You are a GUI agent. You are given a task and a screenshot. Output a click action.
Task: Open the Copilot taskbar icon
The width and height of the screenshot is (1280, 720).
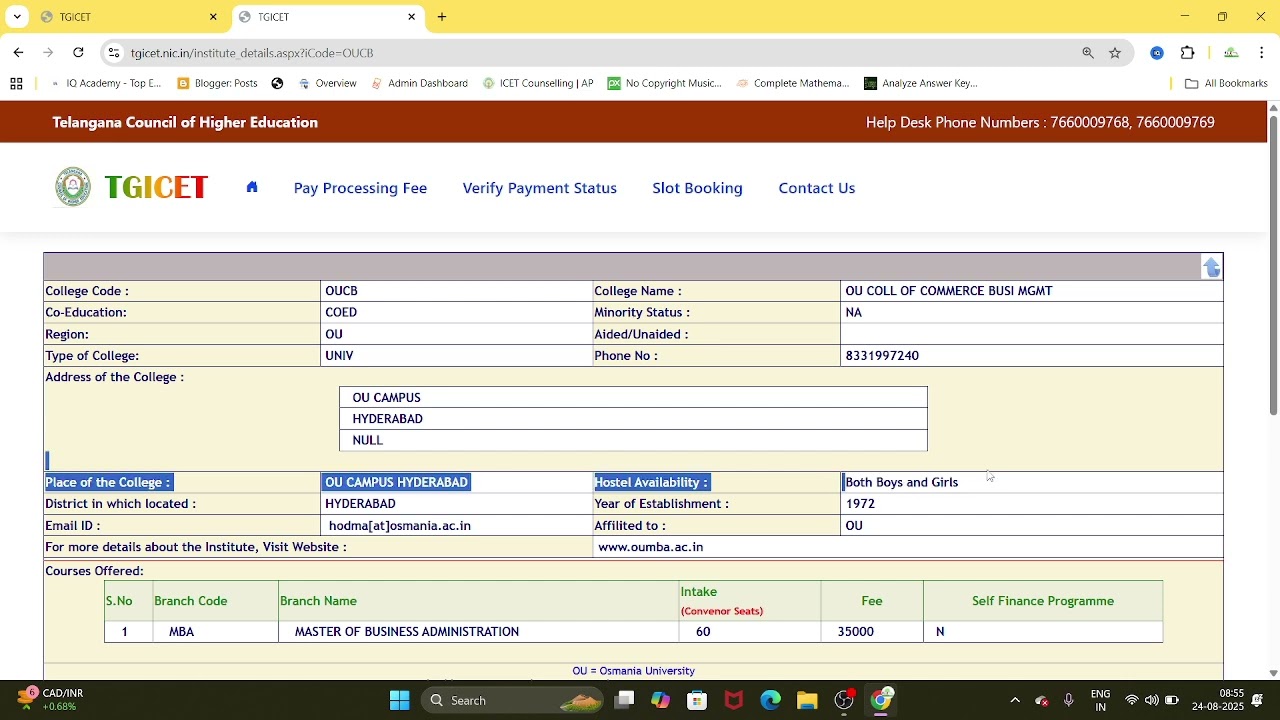(x=660, y=700)
